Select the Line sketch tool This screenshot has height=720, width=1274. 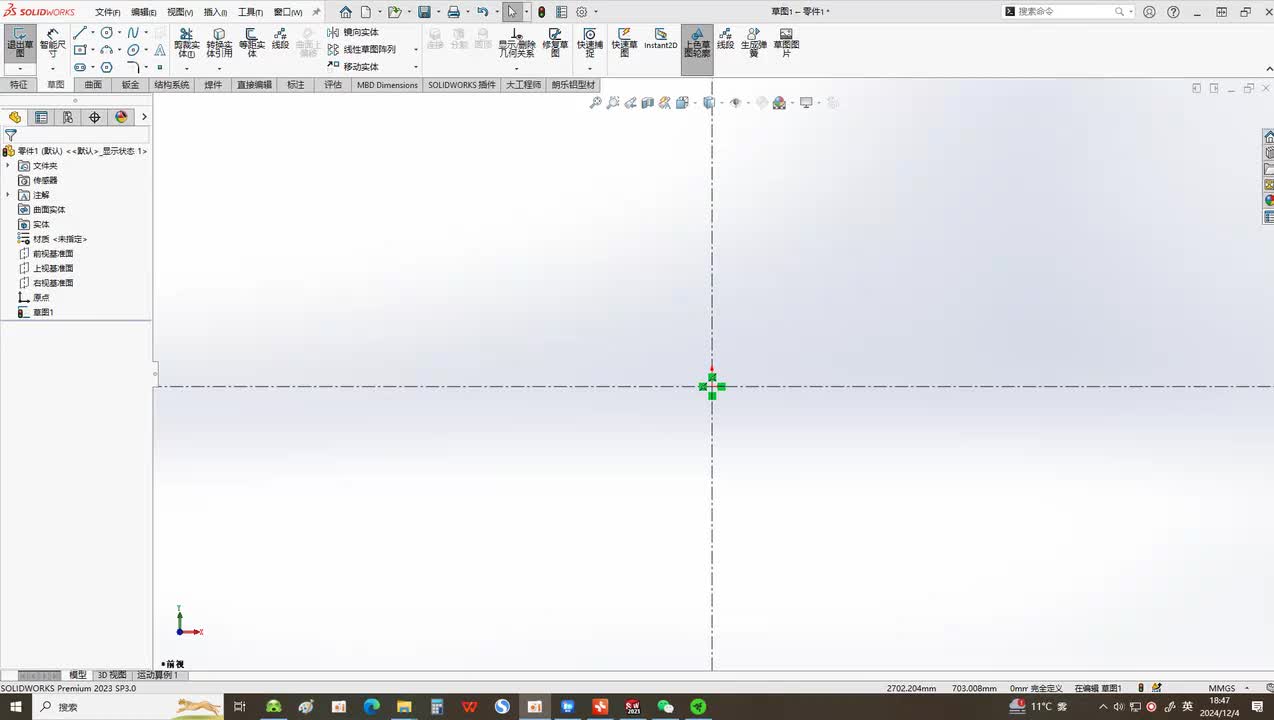80,33
